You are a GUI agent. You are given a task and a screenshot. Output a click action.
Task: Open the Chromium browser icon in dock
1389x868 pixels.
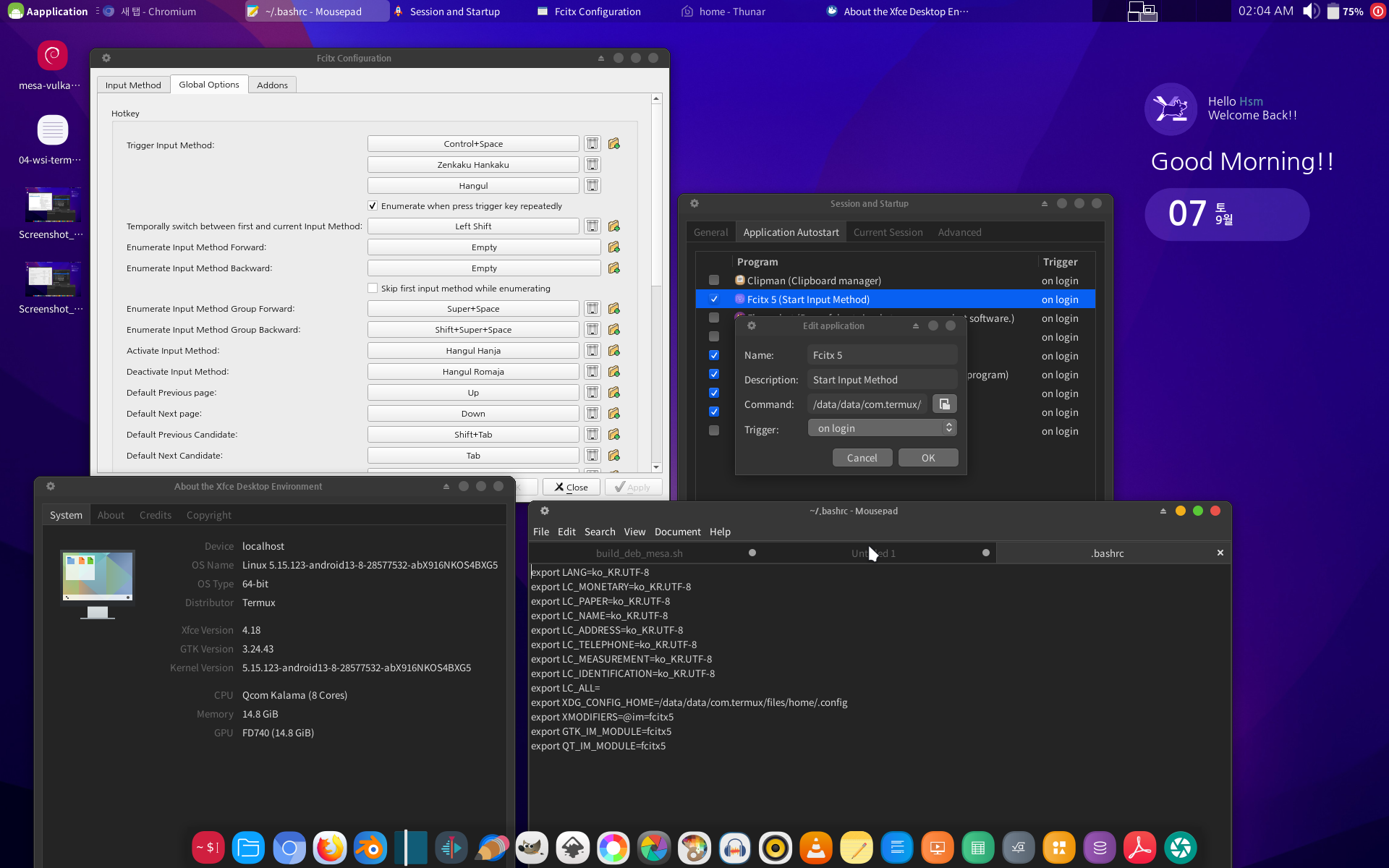290,846
